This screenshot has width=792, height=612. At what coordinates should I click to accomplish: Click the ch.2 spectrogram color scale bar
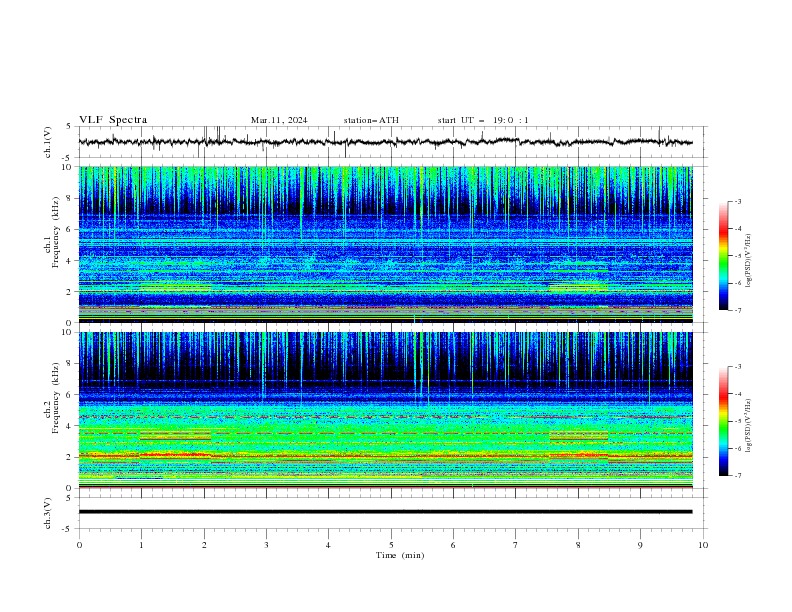[723, 421]
